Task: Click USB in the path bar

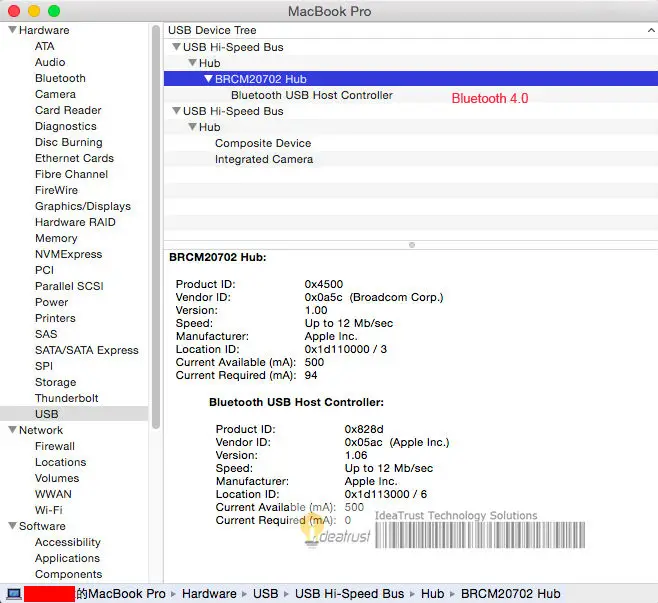Action: (265, 594)
